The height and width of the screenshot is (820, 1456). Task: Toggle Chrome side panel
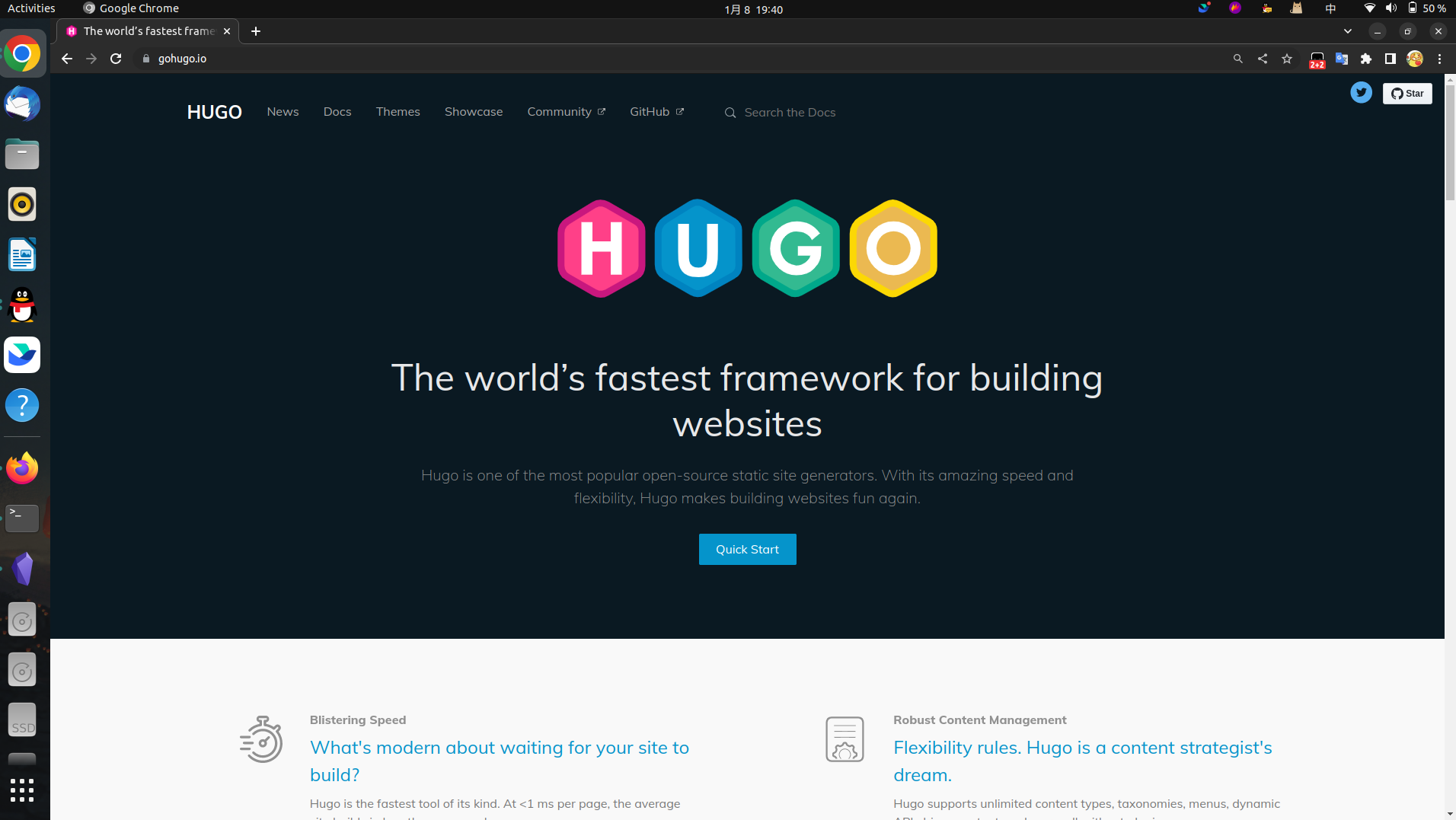click(x=1391, y=59)
